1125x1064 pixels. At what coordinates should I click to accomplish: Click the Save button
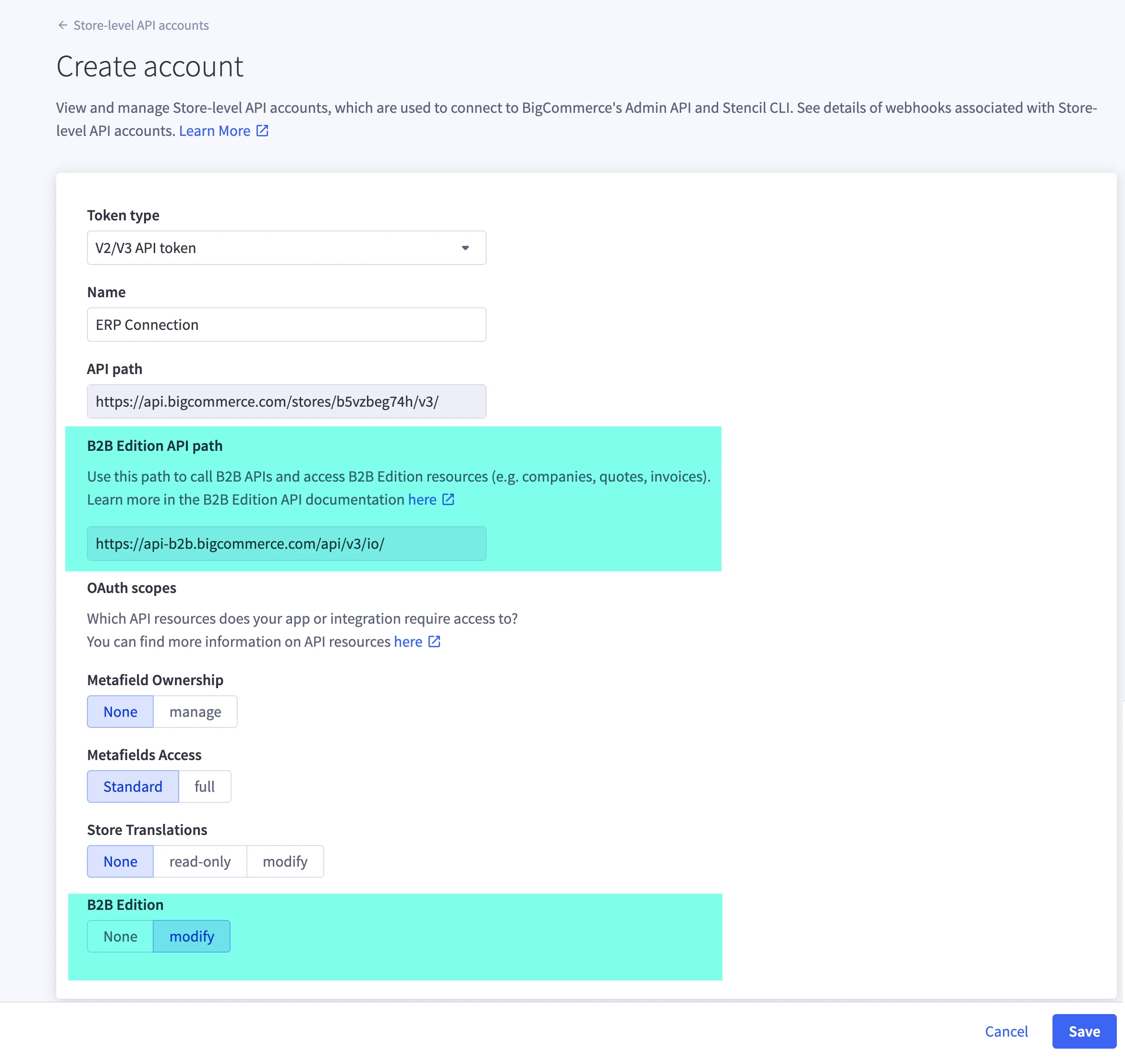[x=1084, y=1031]
